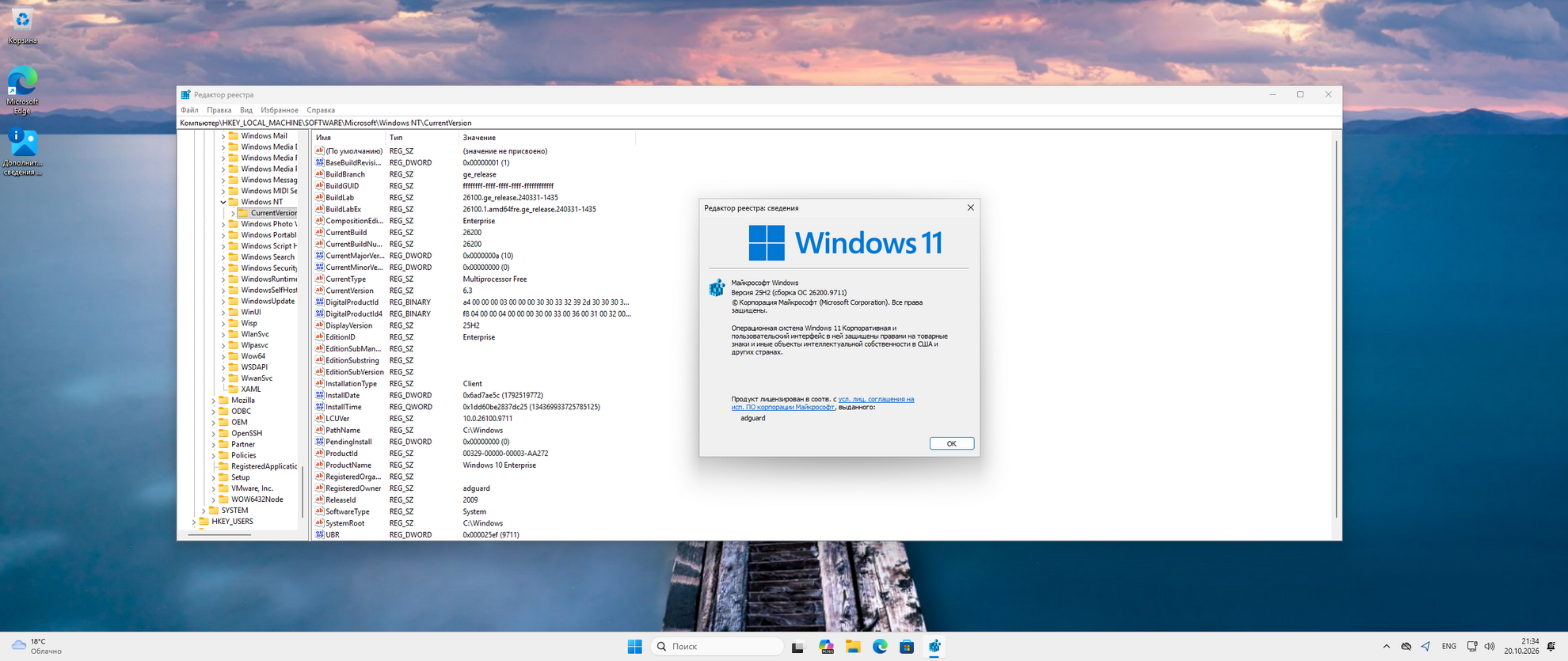
Task: Select the Policies registry key
Action: (x=243, y=455)
